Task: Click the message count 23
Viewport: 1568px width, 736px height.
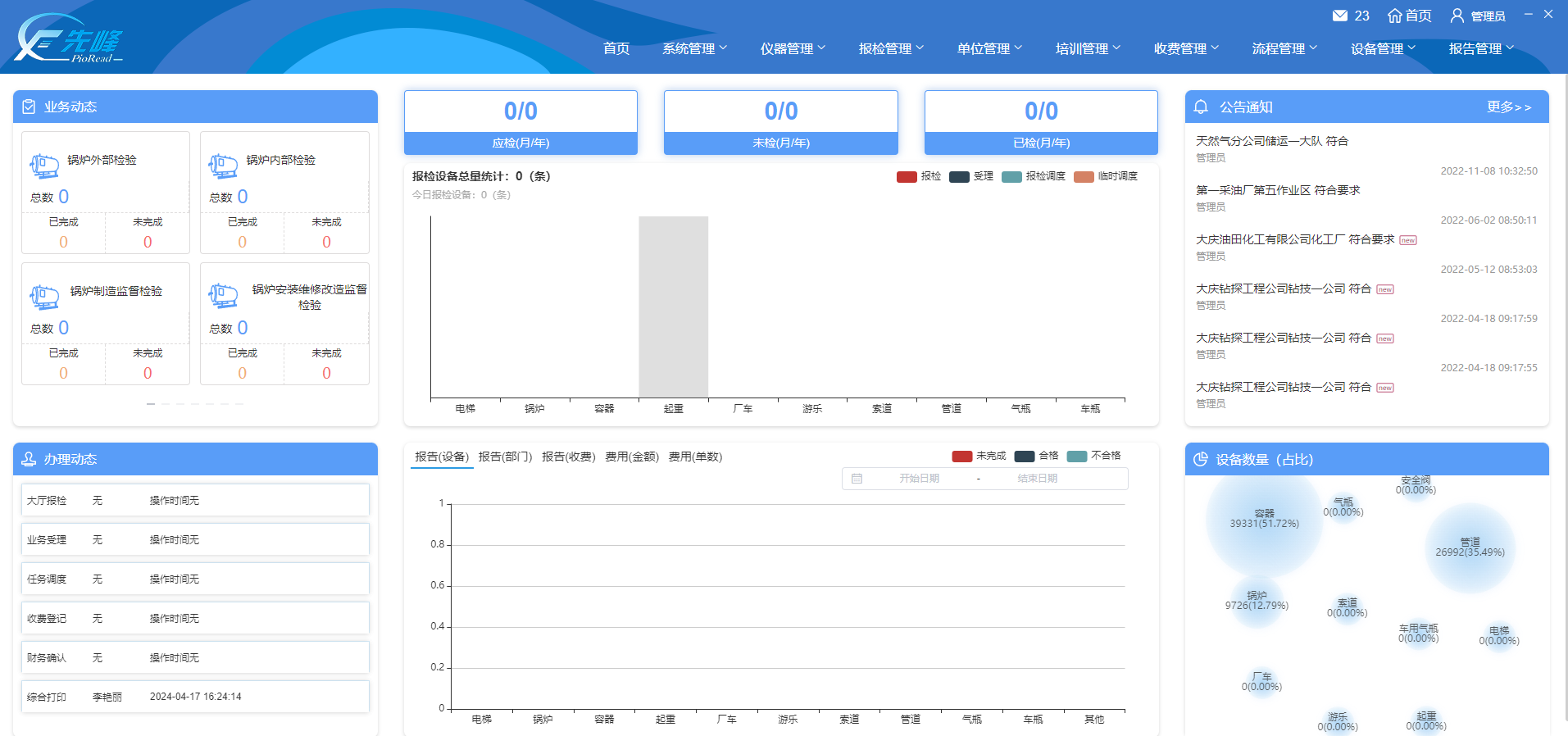Action: pyautogui.click(x=1362, y=16)
